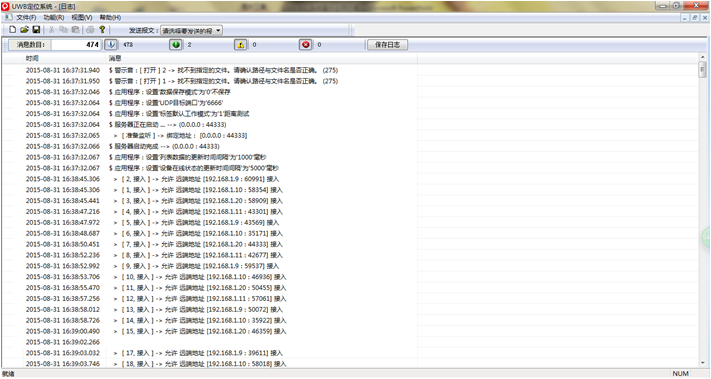This screenshot has width=711, height=379.
Task: Toggle the green notice message filter
Action: (x=176, y=44)
